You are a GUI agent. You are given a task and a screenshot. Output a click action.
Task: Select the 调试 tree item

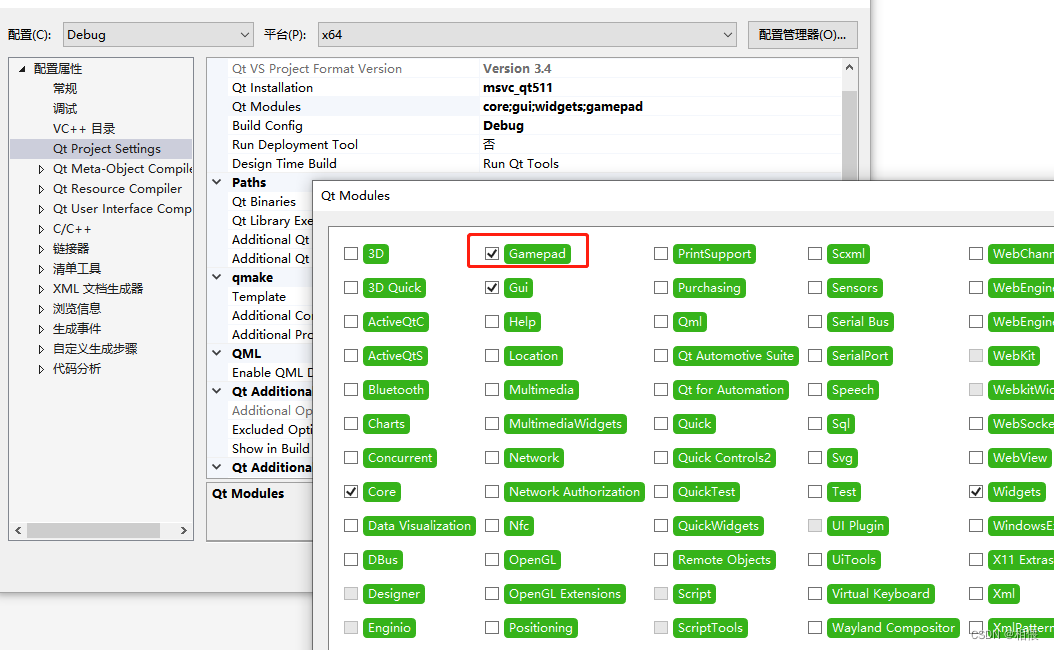[x=65, y=108]
